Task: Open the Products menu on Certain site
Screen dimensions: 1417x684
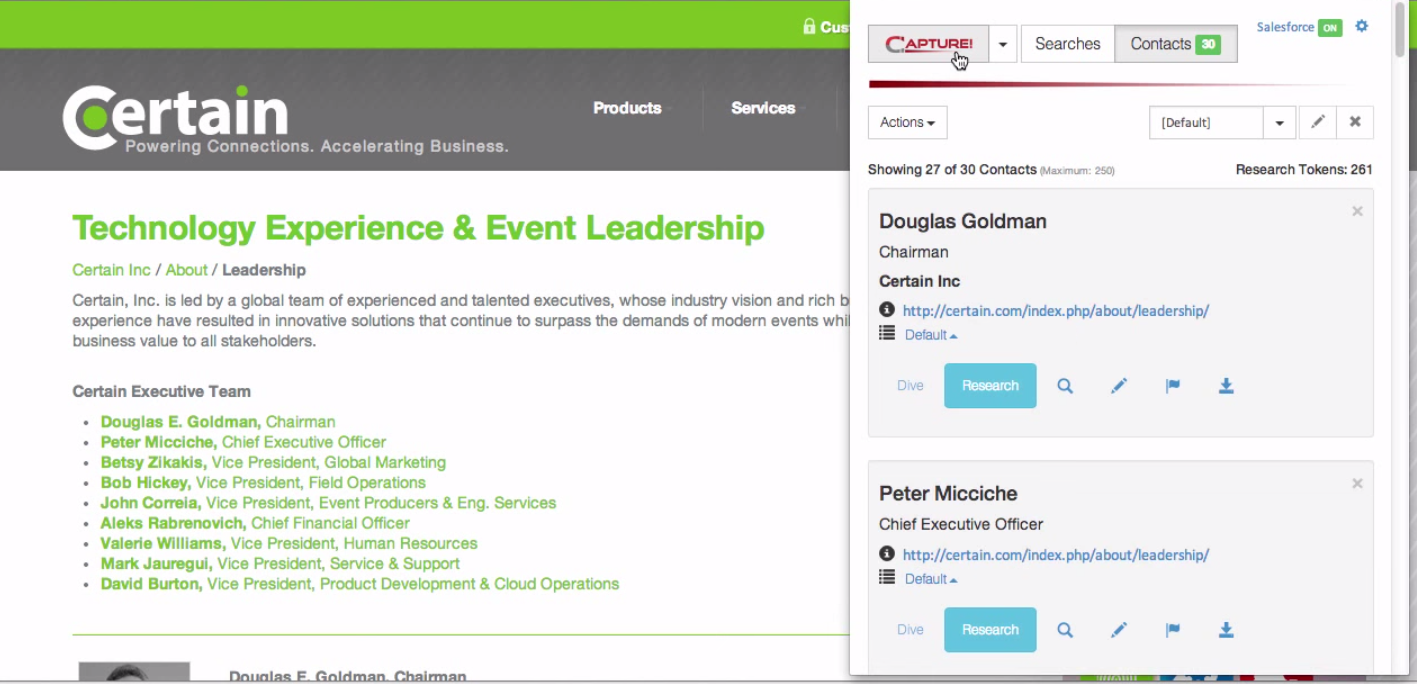Action: click(x=627, y=108)
